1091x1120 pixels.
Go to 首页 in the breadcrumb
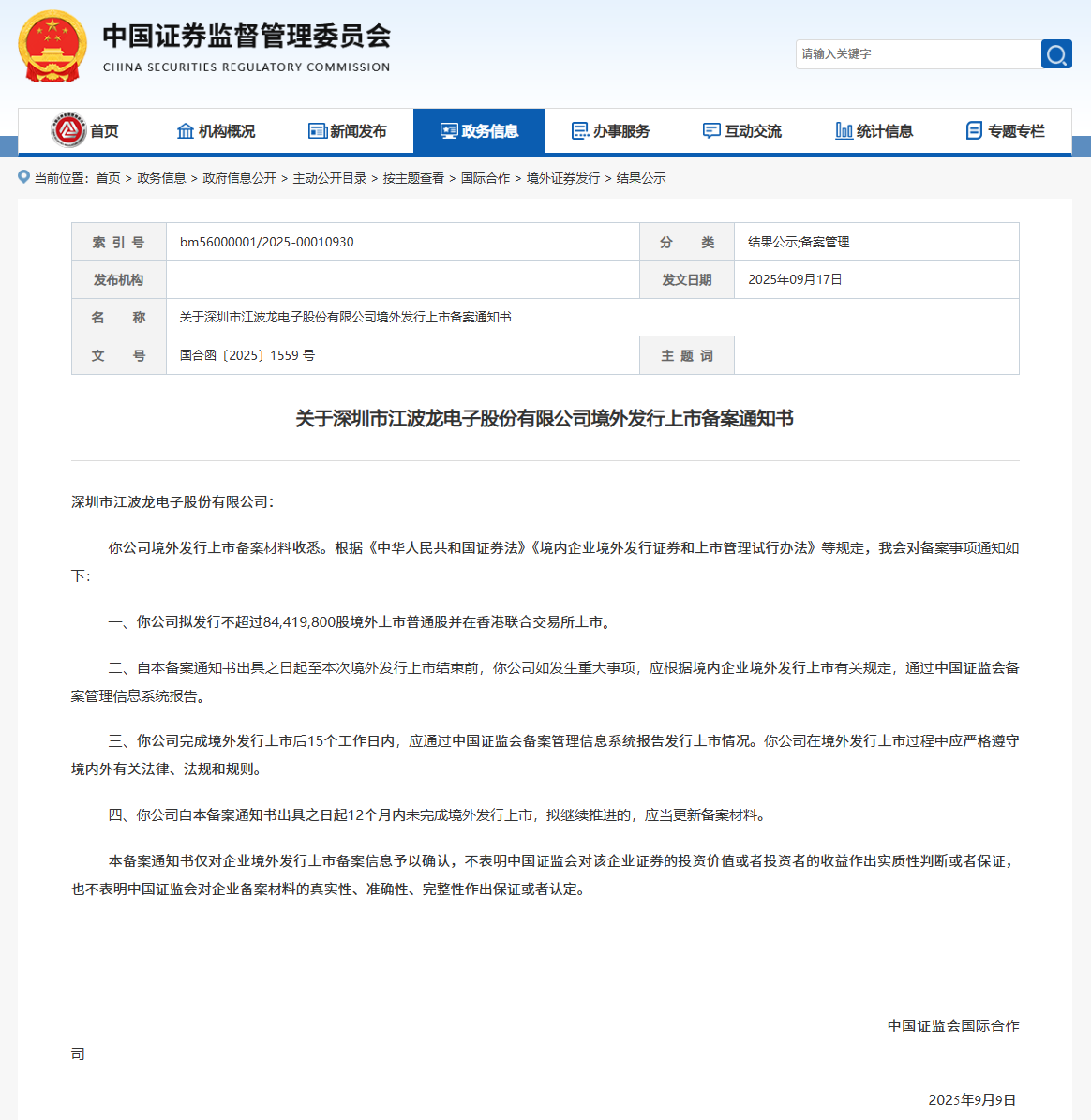(x=108, y=178)
